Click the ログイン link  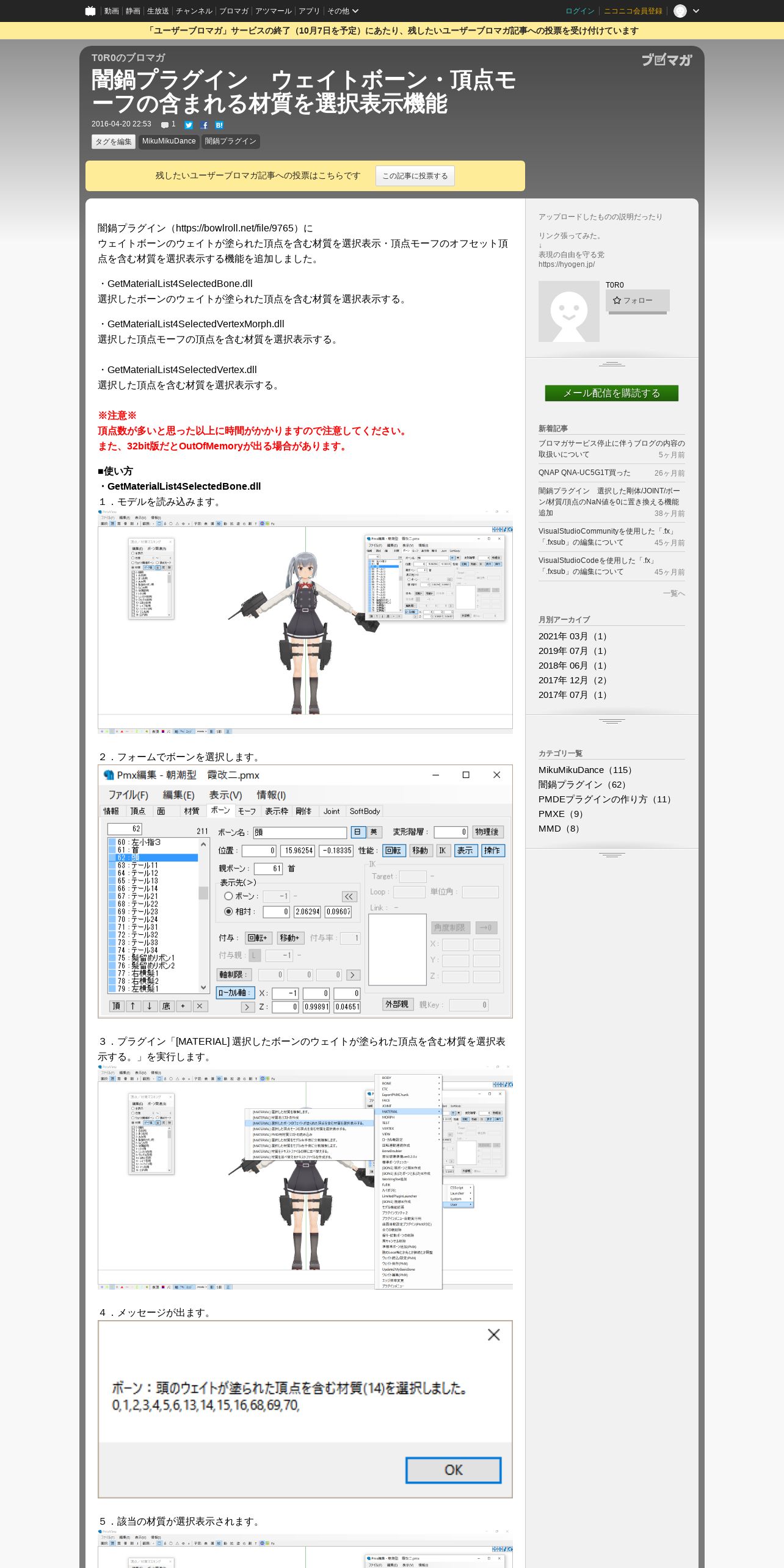[x=579, y=11]
